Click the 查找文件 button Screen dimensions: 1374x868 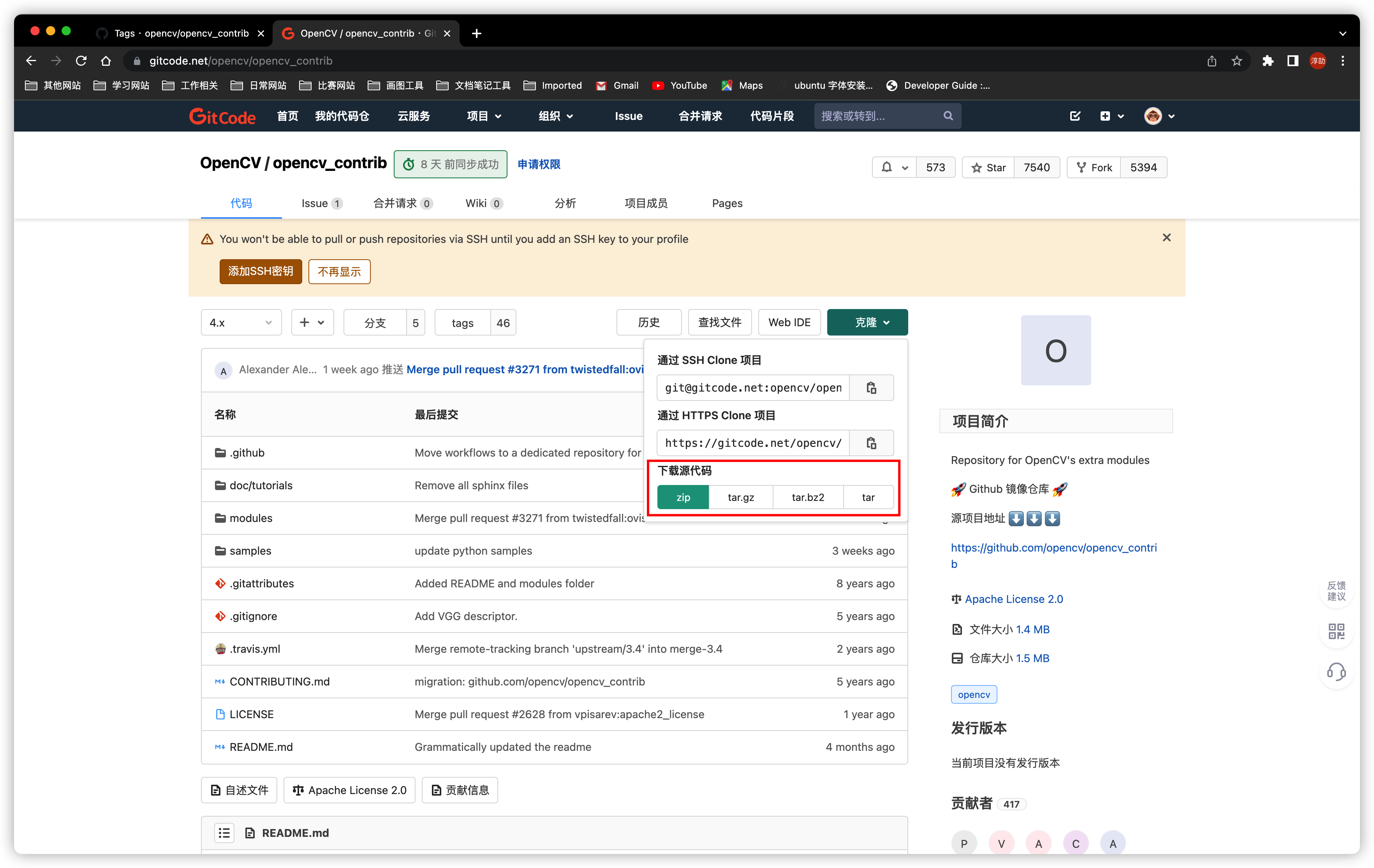[x=720, y=322]
